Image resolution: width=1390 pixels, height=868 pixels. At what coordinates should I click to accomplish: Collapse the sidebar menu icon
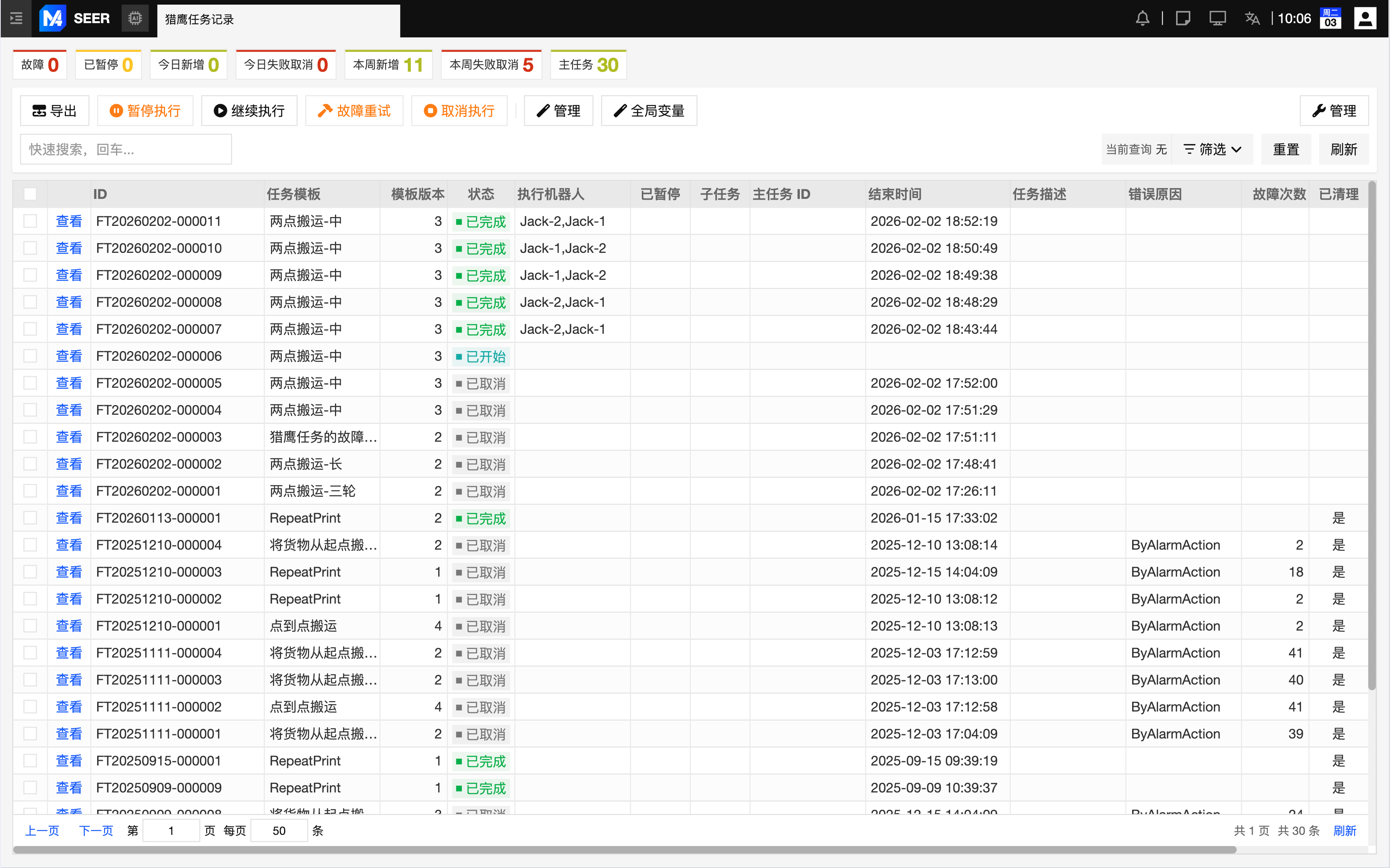click(16, 19)
